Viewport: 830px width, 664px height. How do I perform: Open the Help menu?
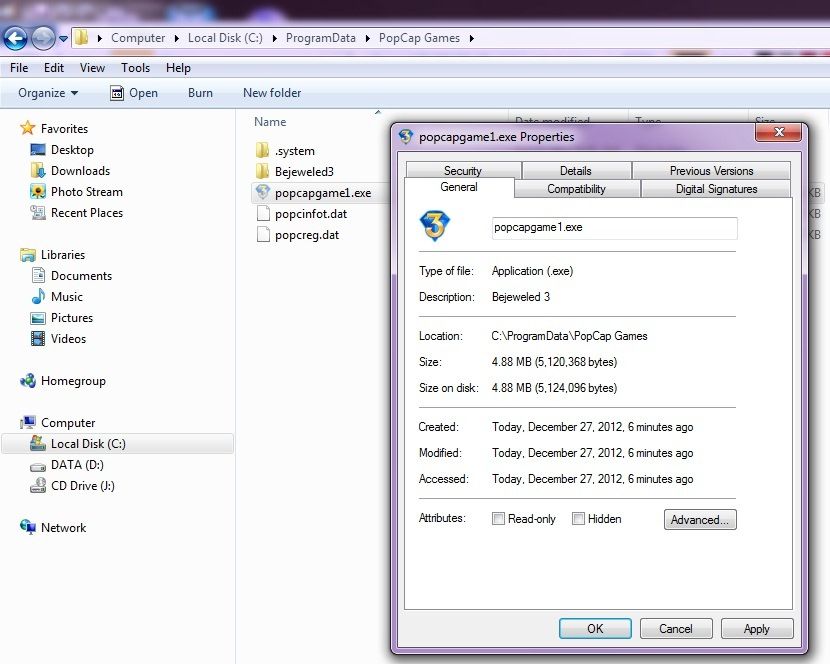click(178, 68)
